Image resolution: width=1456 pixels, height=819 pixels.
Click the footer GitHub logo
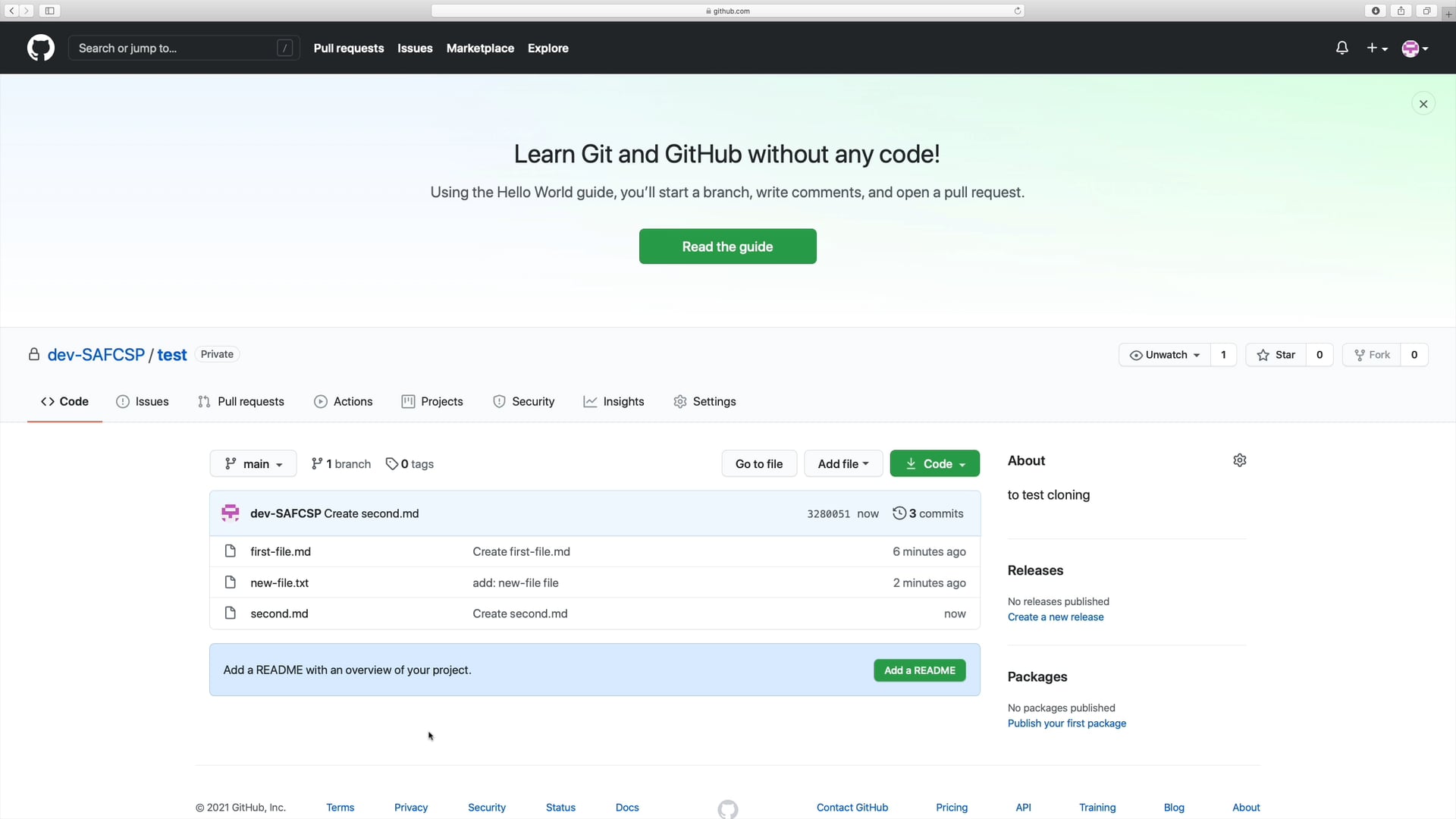(x=728, y=809)
